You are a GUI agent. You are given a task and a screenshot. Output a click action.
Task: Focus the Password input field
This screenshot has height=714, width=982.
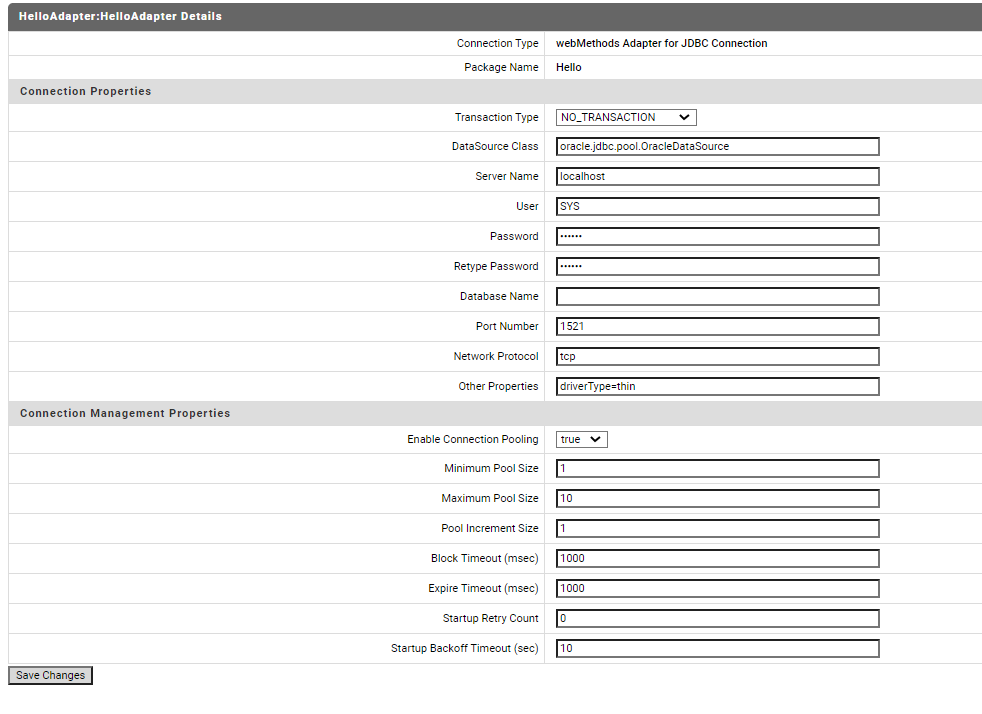click(717, 236)
